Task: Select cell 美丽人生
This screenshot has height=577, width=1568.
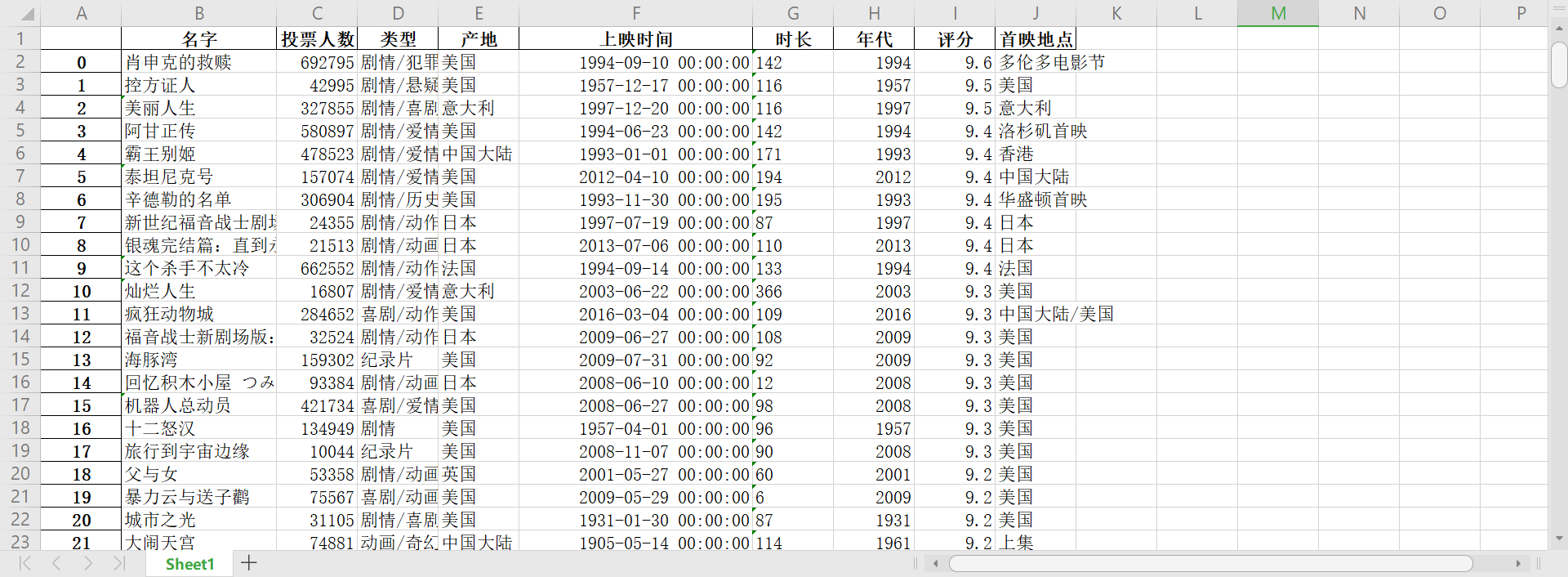Action: (199, 108)
